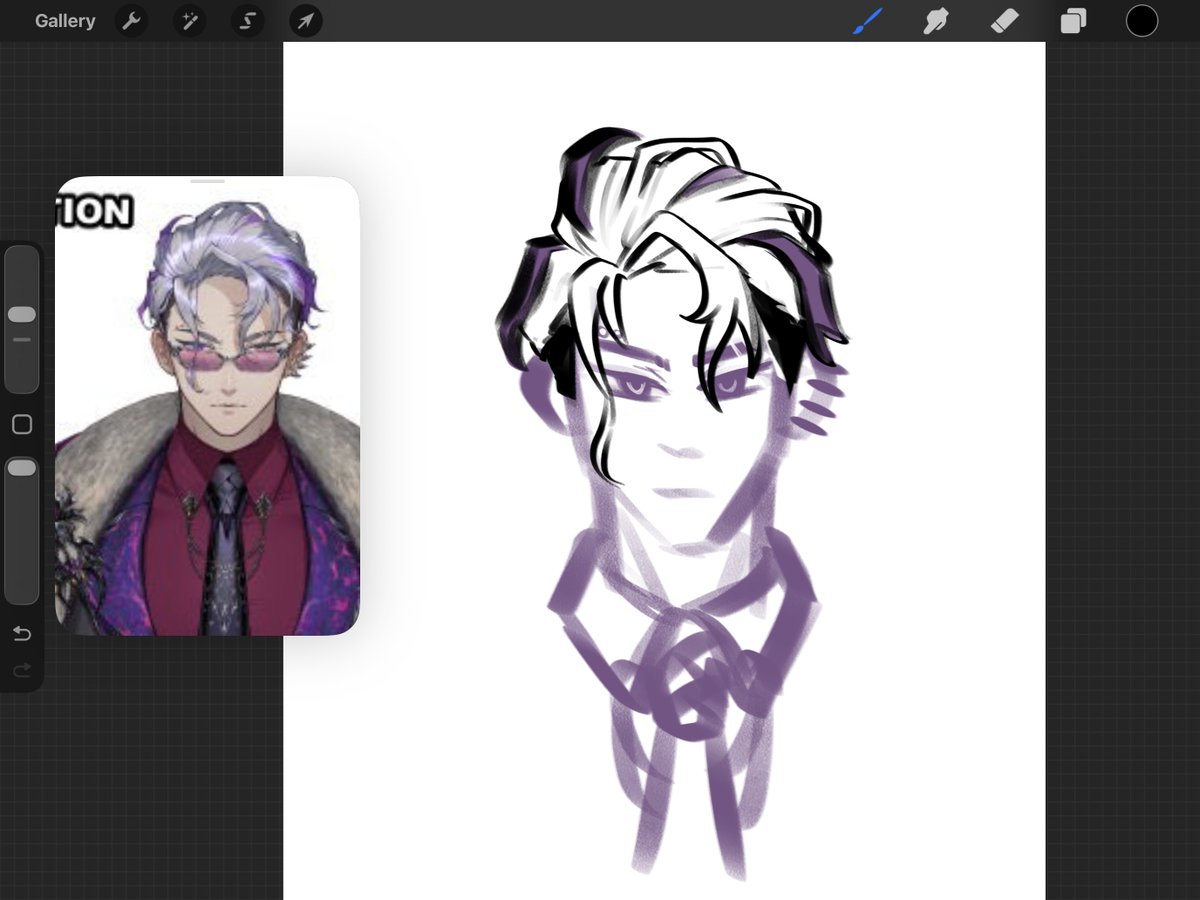The width and height of the screenshot is (1200, 900).
Task: Open the Layers panel
Action: tap(1073, 21)
